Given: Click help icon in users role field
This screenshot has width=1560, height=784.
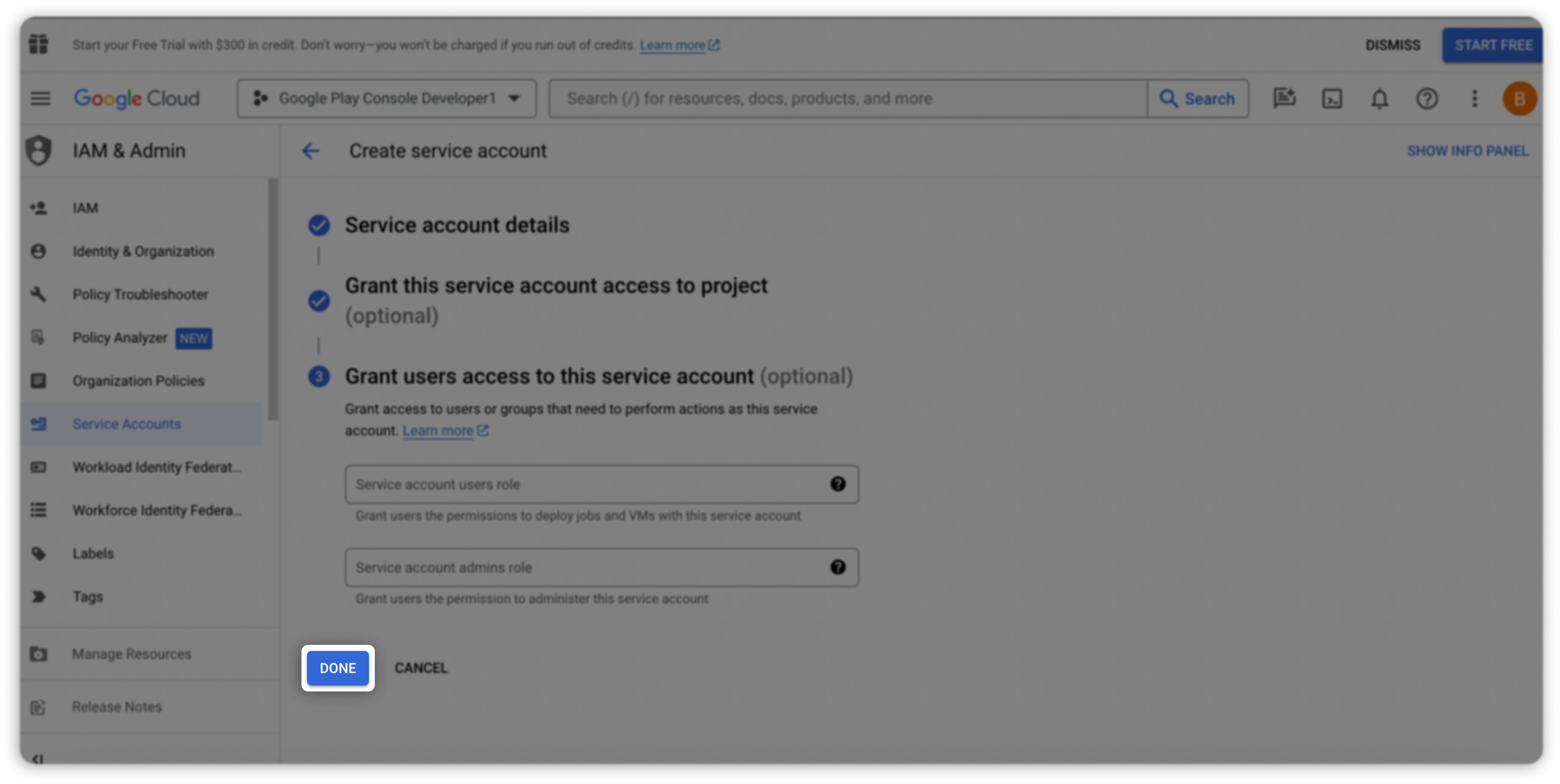Looking at the screenshot, I should point(837,484).
